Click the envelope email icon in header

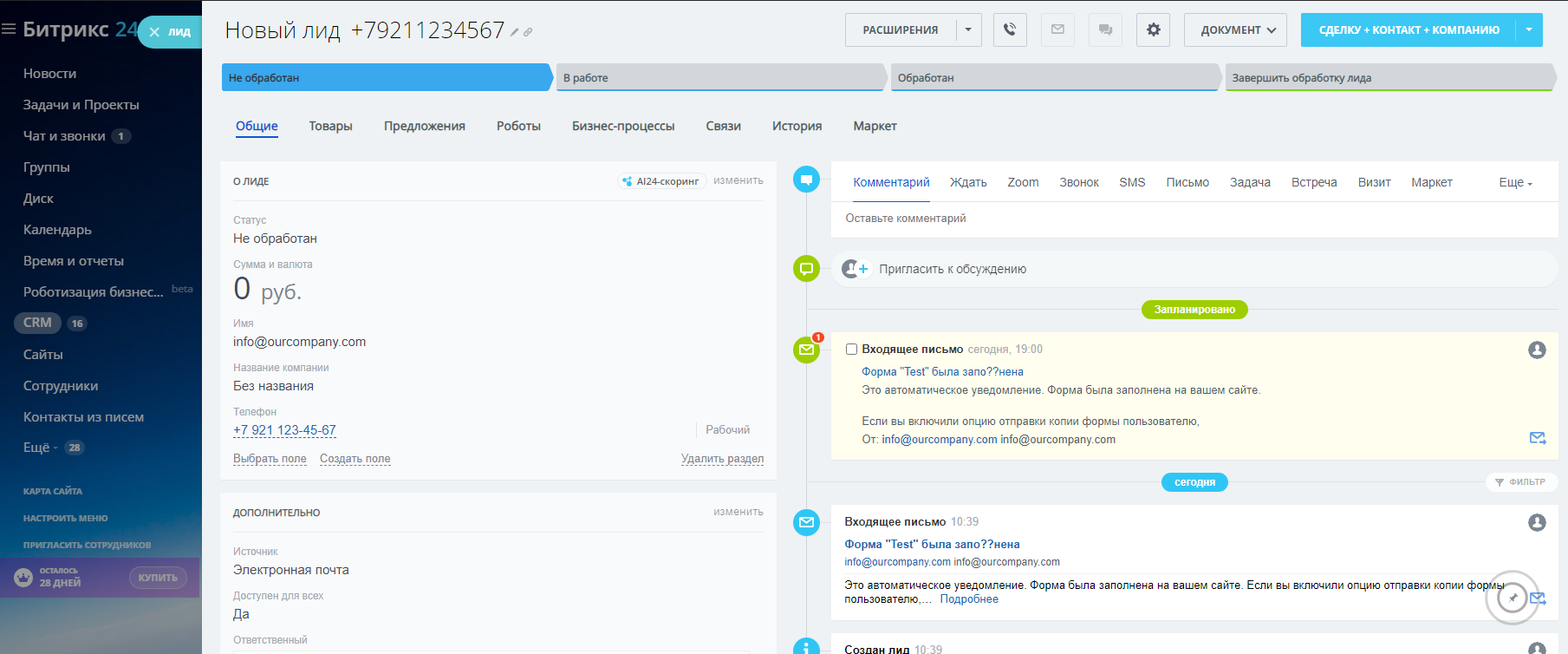coord(1057,29)
